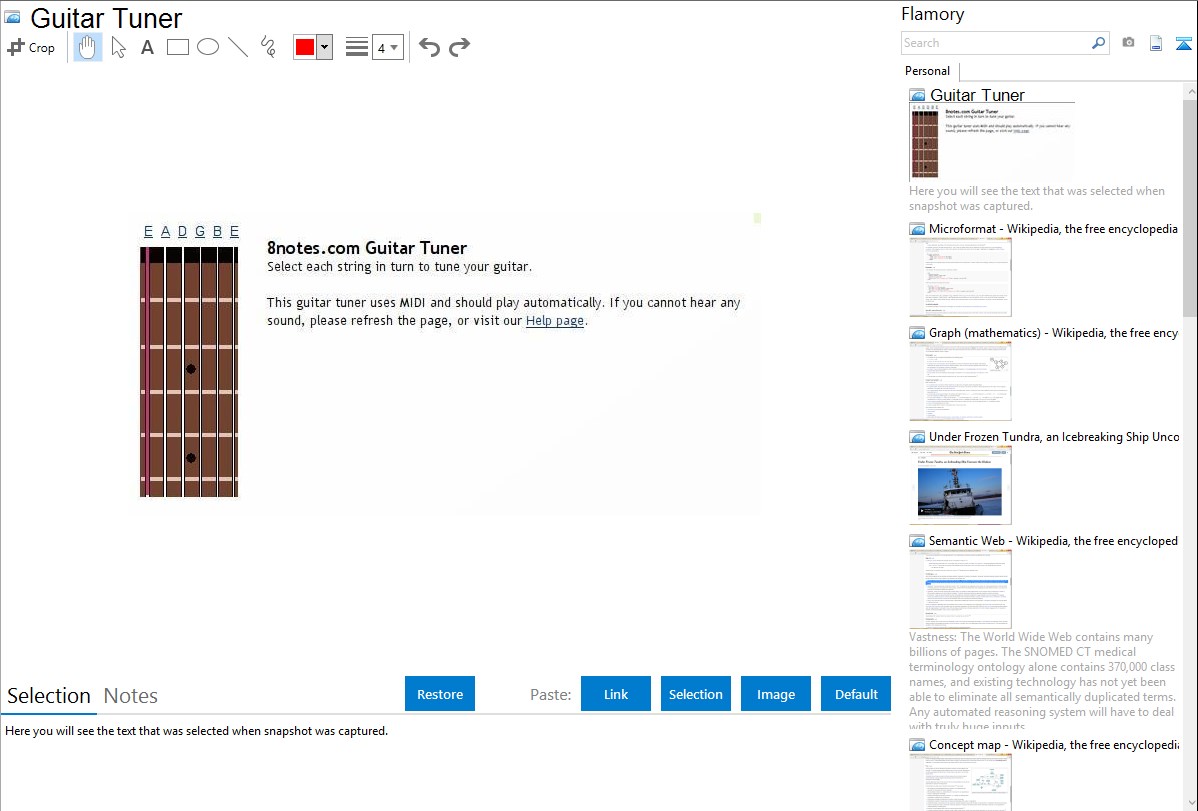
Task: Click the guitar fretboard image
Action: pyautogui.click(x=189, y=371)
